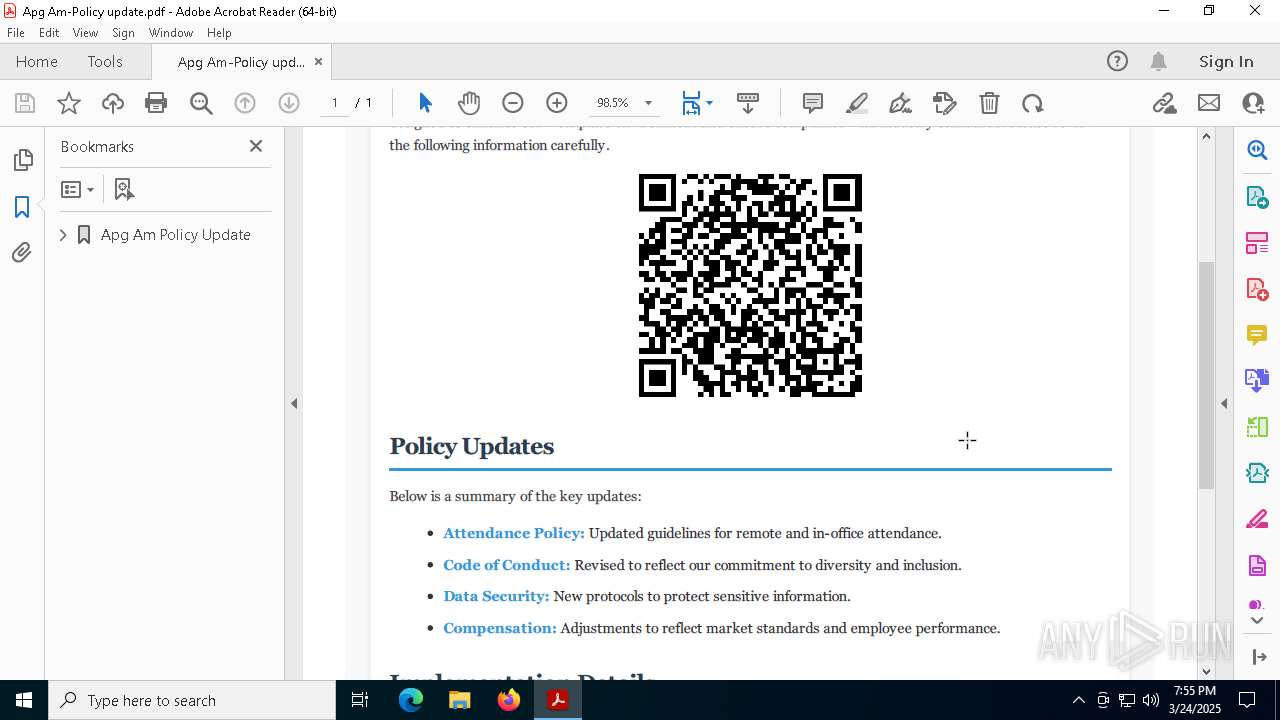Go to the previous page arrow
Viewport: 1280px width, 720px height.
[245, 103]
